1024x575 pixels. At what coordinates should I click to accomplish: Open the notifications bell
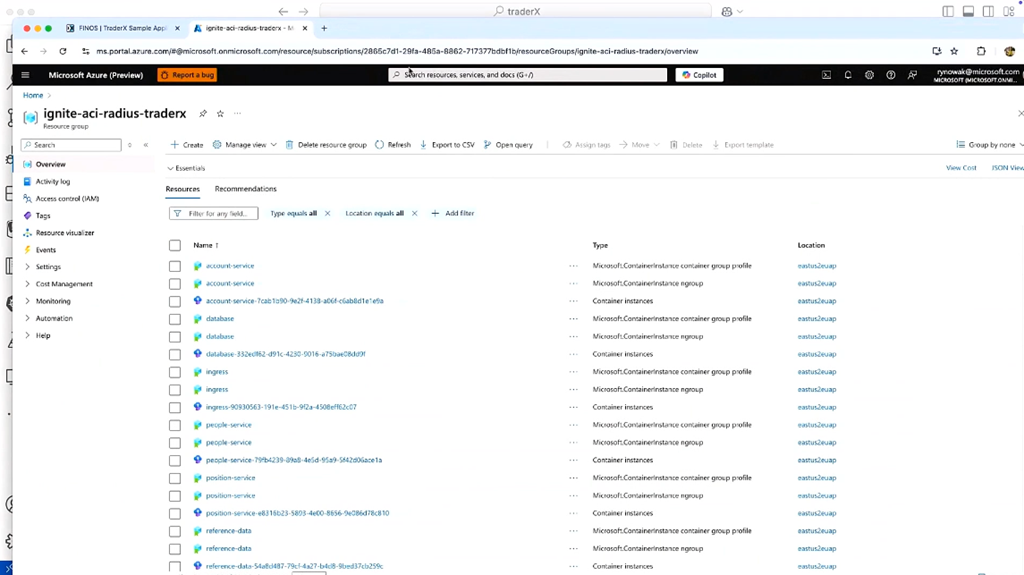848,75
